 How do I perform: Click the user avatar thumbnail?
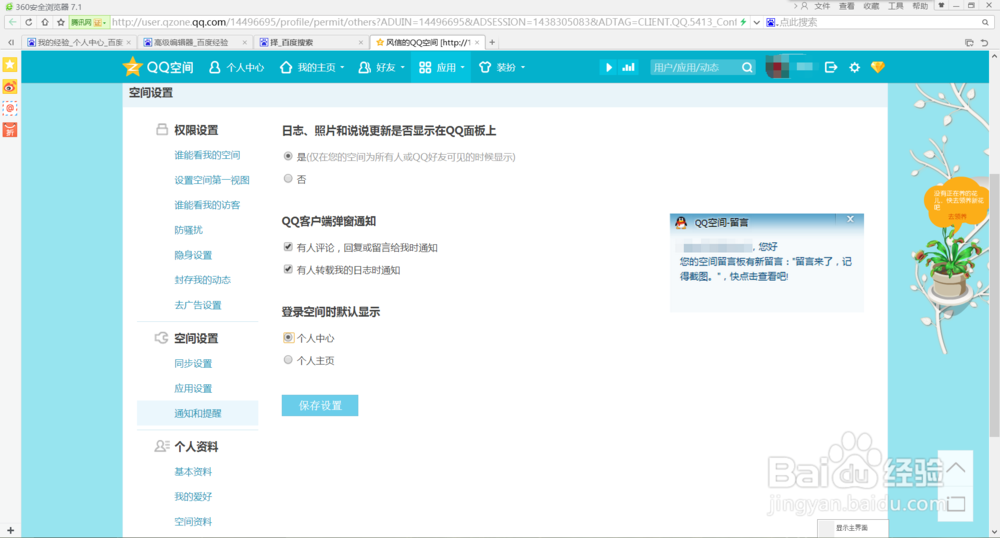(777, 67)
